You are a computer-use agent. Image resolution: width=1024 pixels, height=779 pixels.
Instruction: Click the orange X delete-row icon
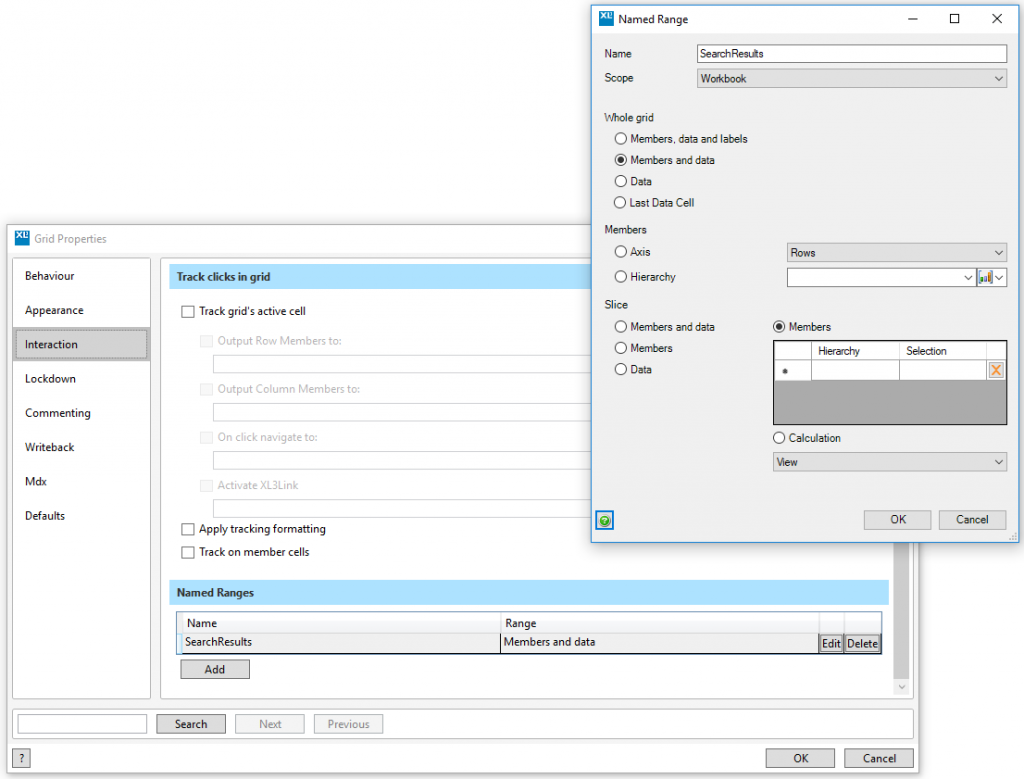pyautogui.click(x=995, y=371)
